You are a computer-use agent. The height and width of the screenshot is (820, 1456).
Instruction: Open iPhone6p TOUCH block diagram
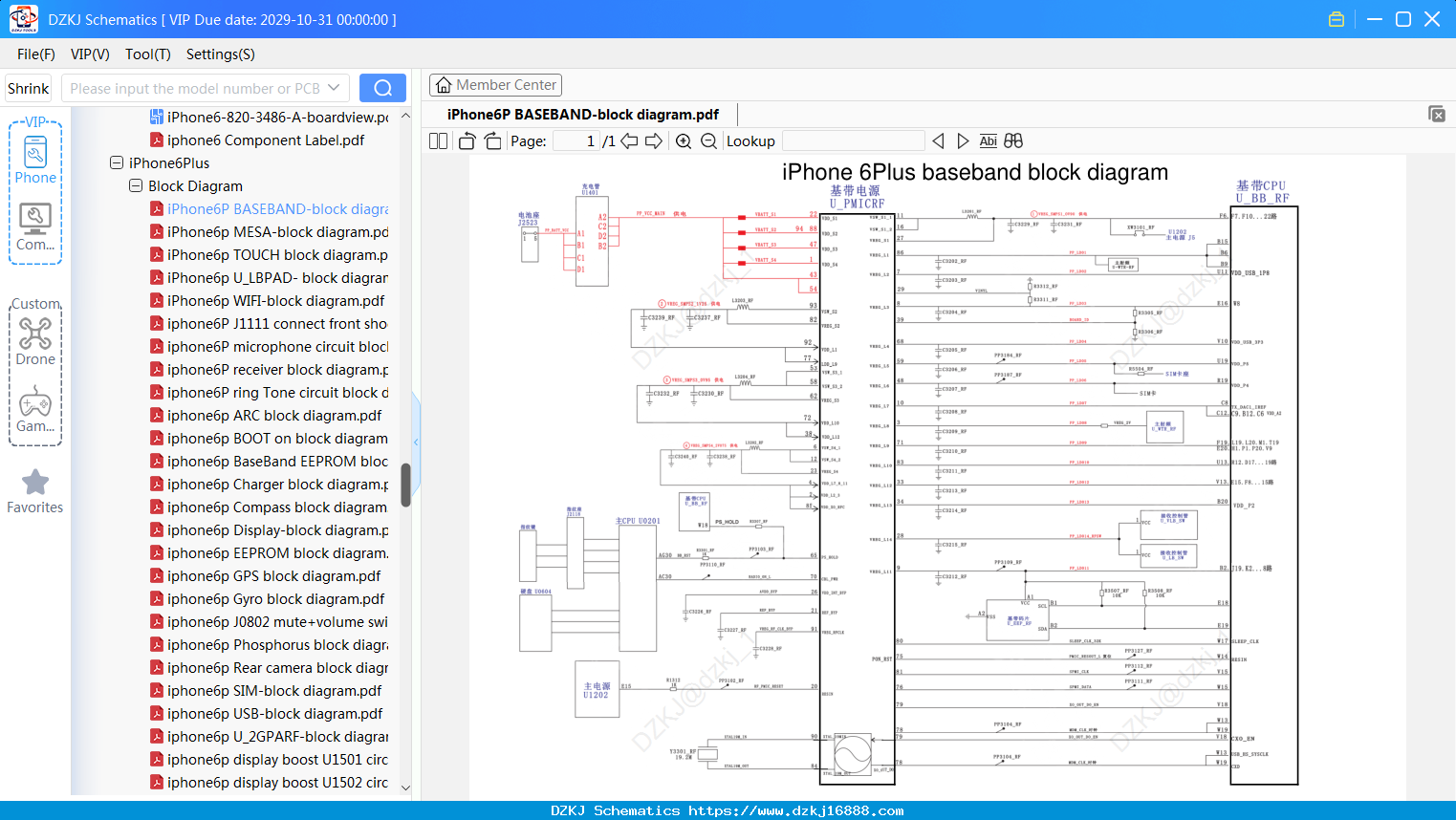[277, 254]
